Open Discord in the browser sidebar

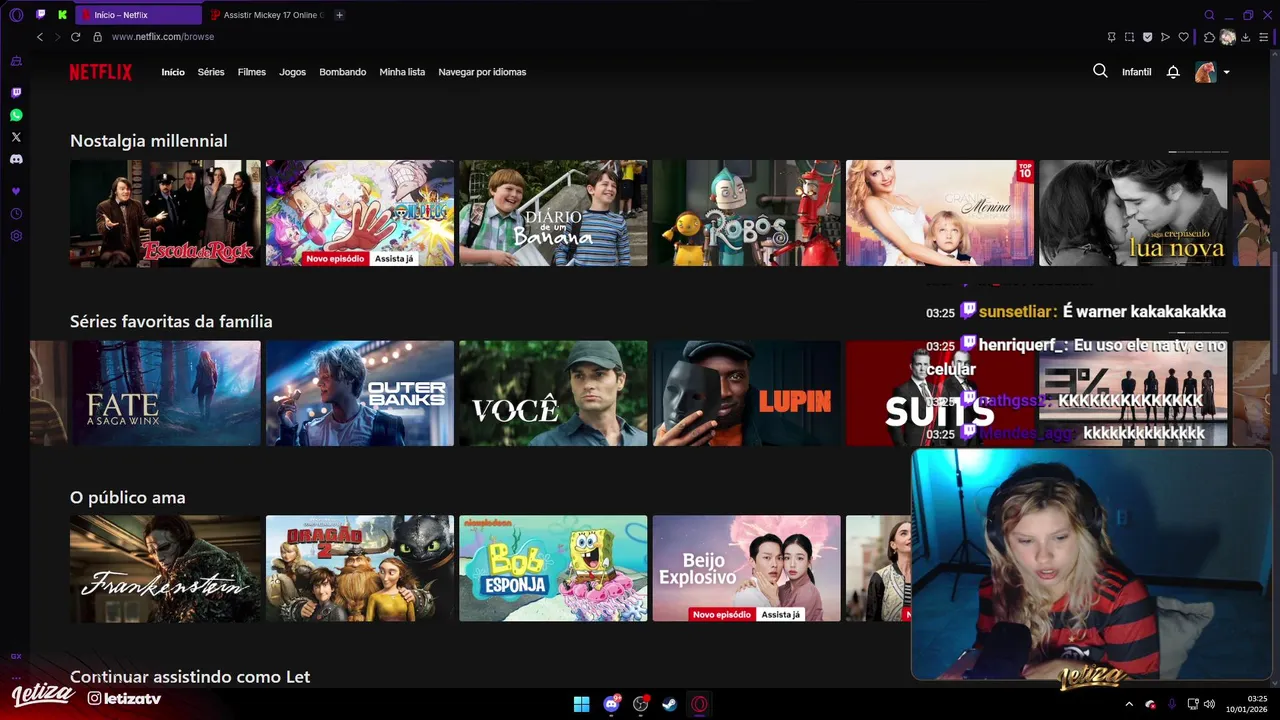[x=16, y=159]
